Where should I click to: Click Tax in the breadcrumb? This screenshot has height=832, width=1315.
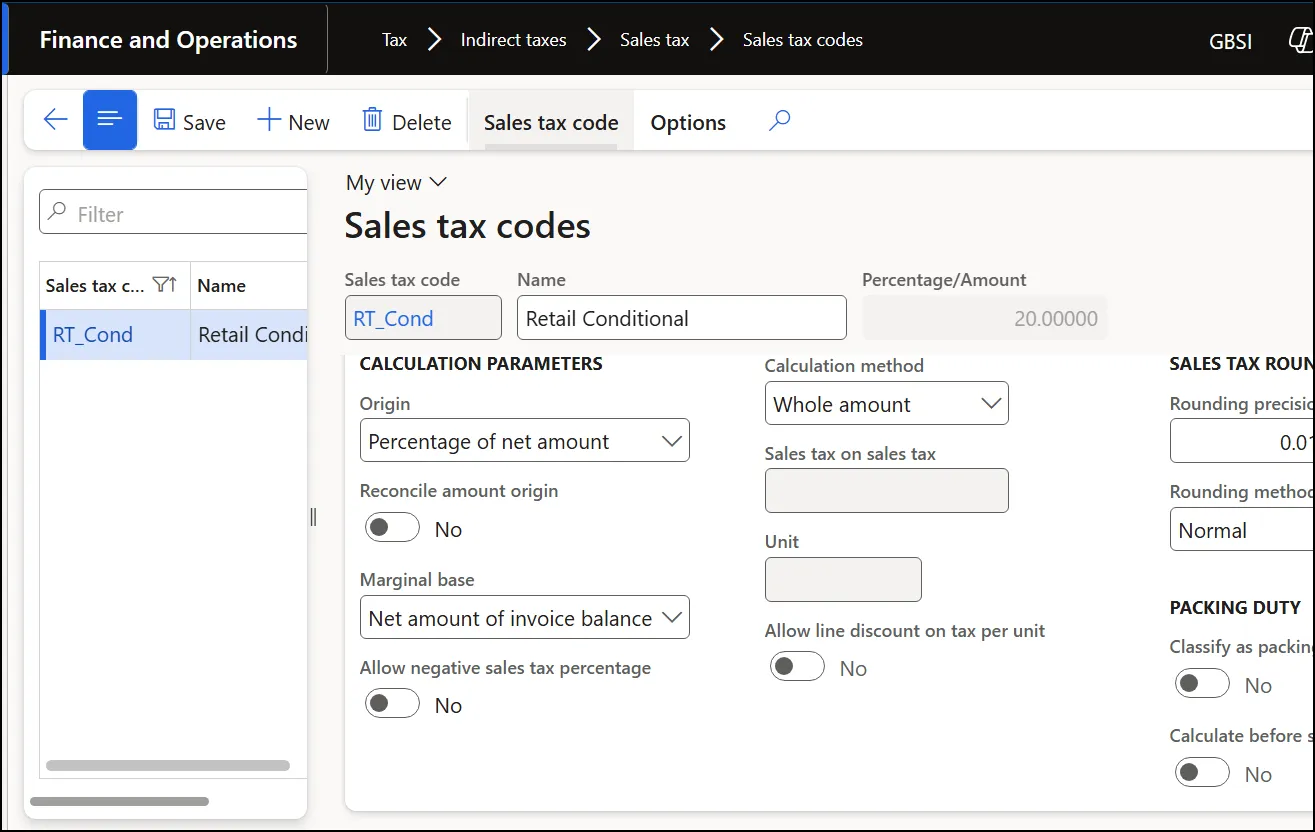395,40
